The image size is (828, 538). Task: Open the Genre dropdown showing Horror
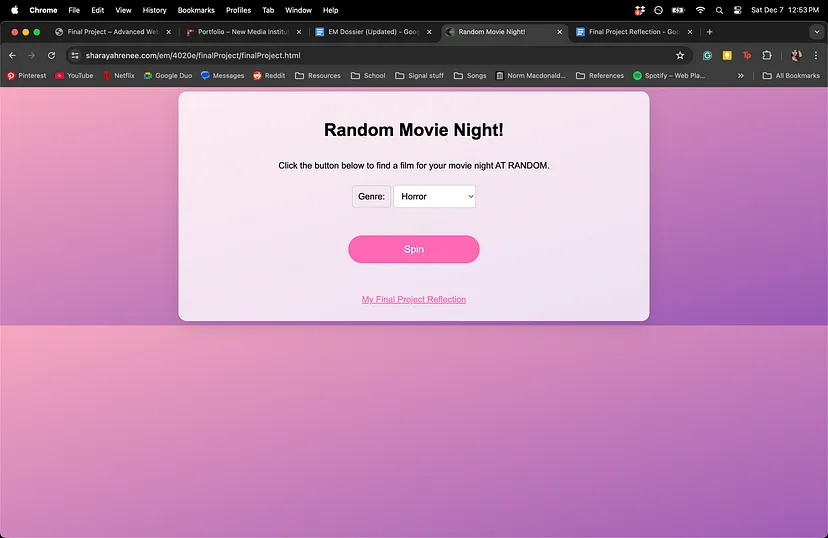[x=434, y=197]
